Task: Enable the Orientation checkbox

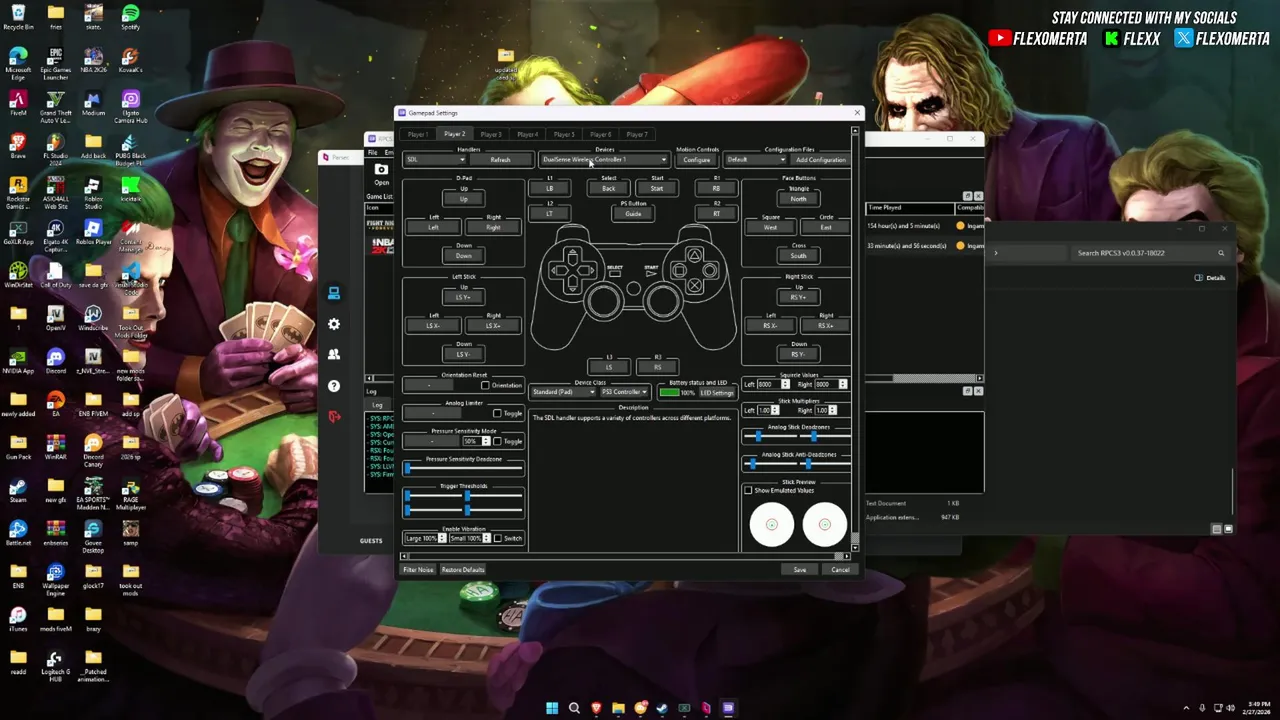Action: 485,385
